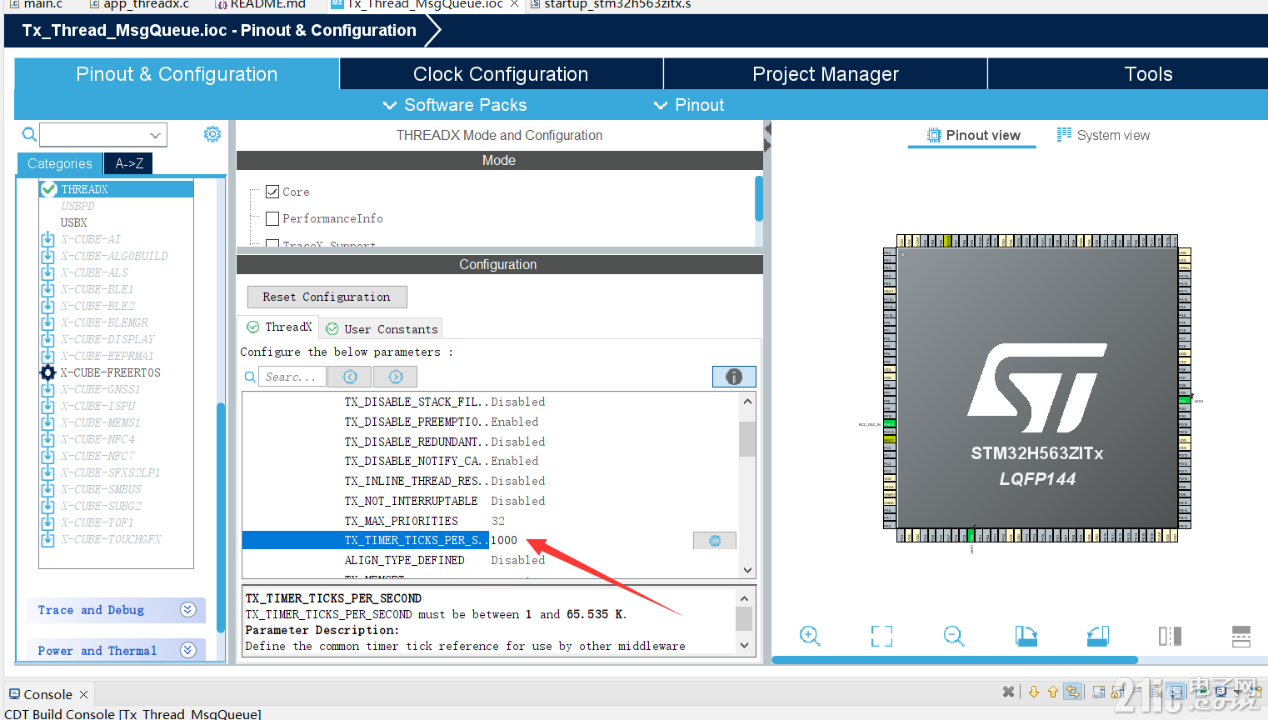
Task: Select the Categories tab
Action: [x=59, y=164]
